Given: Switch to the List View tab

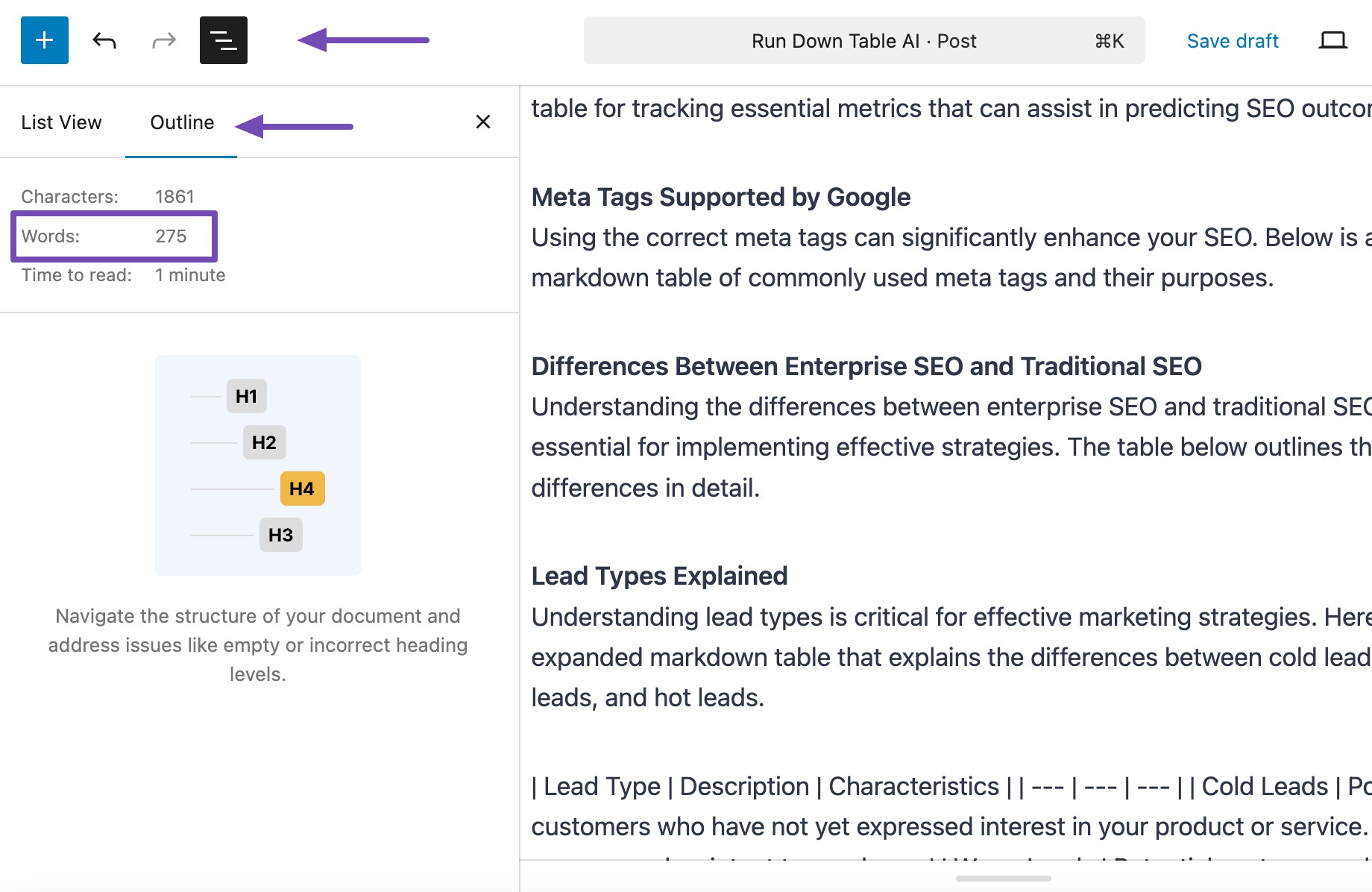Looking at the screenshot, I should [x=61, y=122].
